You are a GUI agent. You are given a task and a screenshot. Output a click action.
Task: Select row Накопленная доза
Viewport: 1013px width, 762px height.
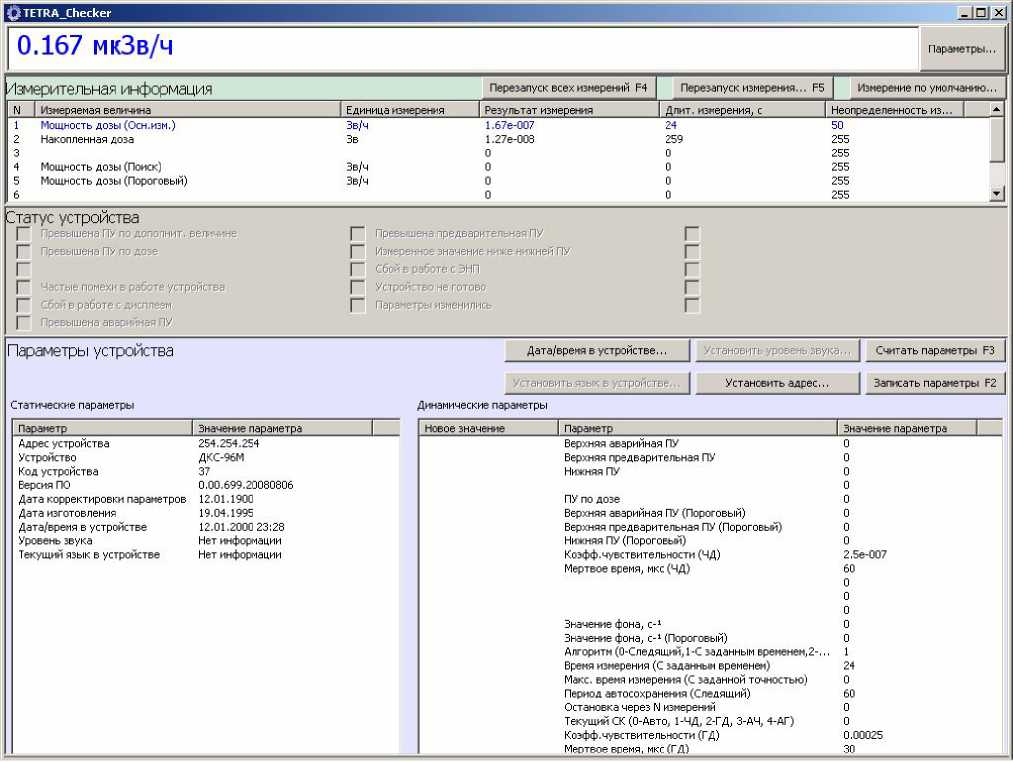499,139
